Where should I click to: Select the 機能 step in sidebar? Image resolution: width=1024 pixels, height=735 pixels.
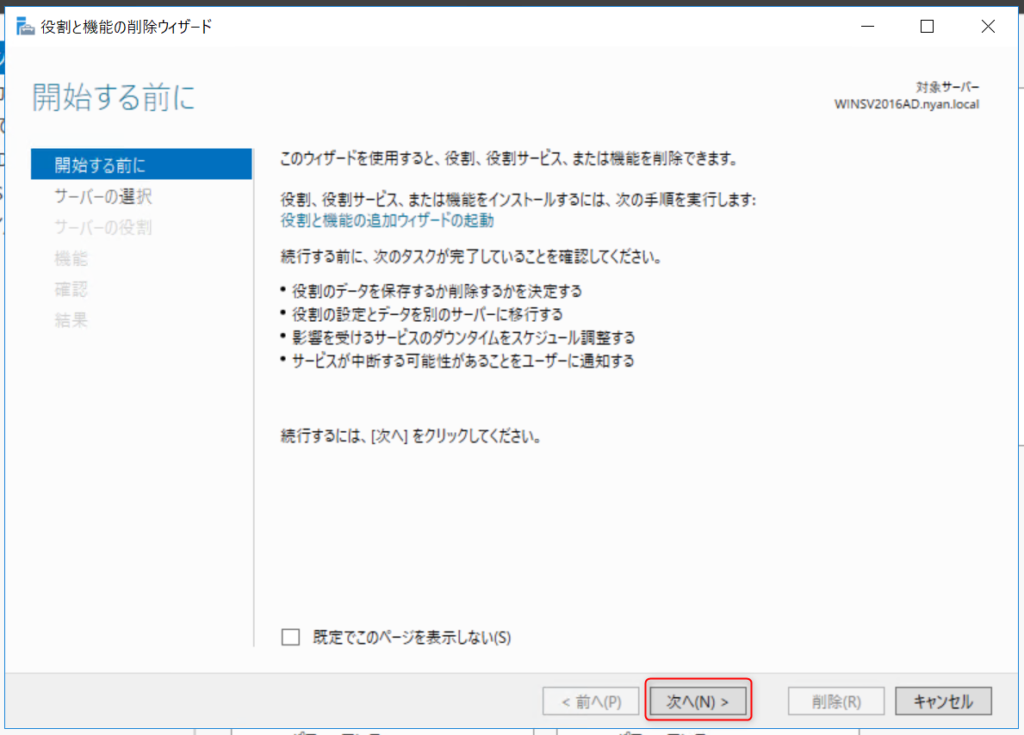click(x=71, y=258)
